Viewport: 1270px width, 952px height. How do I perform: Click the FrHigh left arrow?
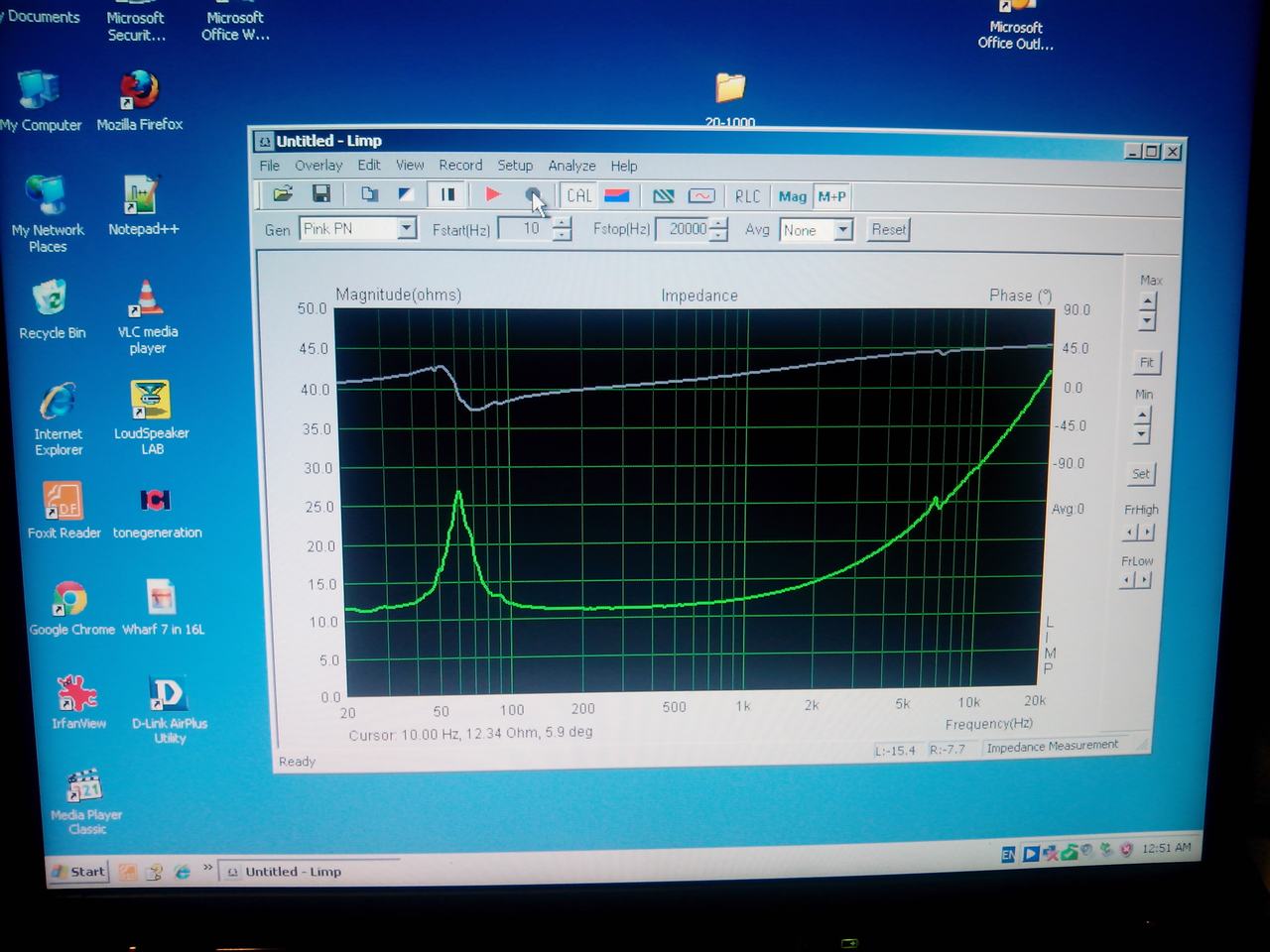tap(1130, 533)
